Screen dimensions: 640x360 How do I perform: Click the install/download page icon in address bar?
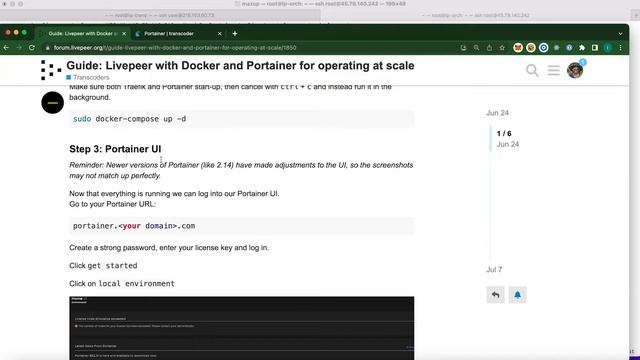[x=463, y=48]
